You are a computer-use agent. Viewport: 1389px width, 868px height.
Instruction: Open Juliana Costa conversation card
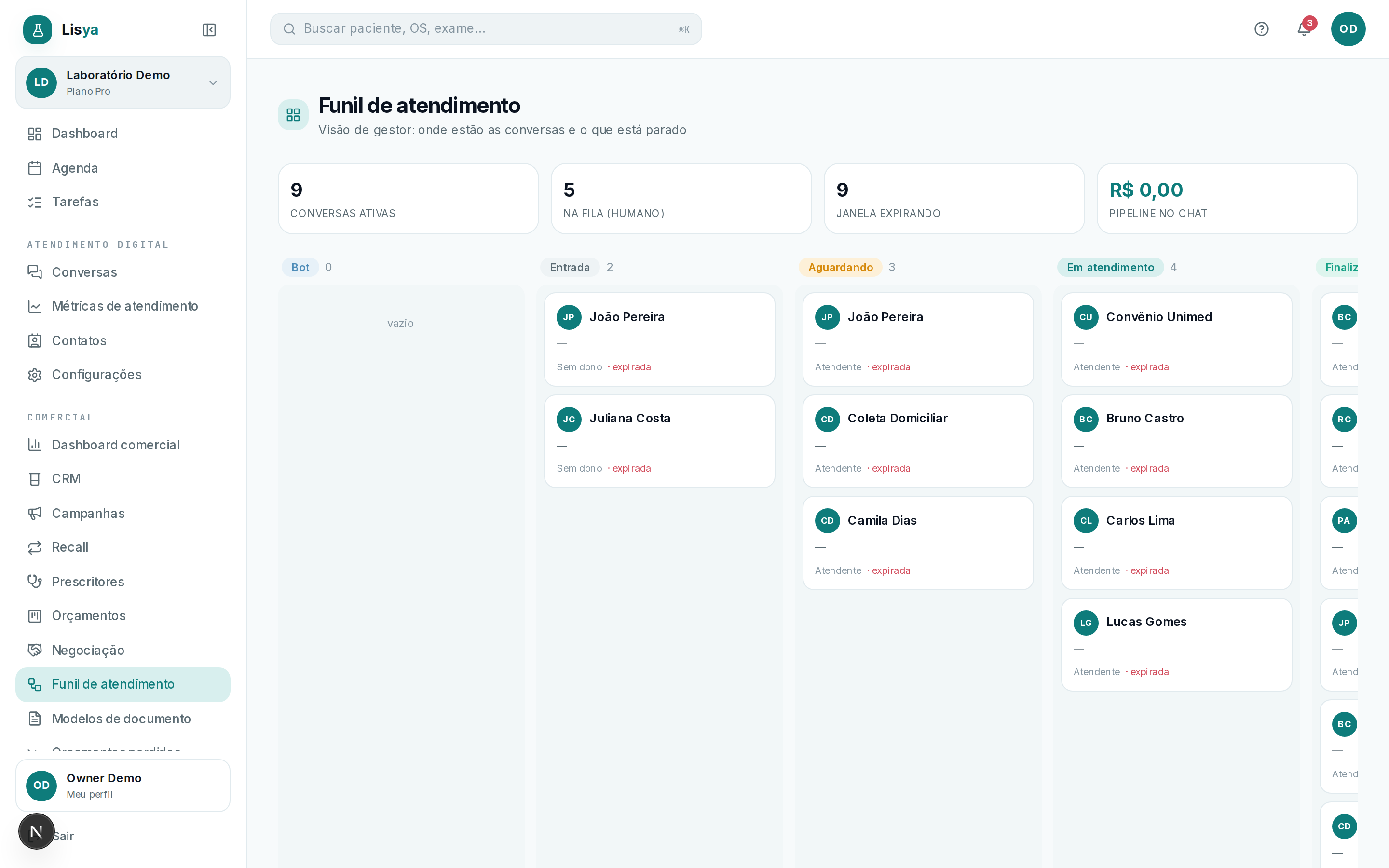659,441
